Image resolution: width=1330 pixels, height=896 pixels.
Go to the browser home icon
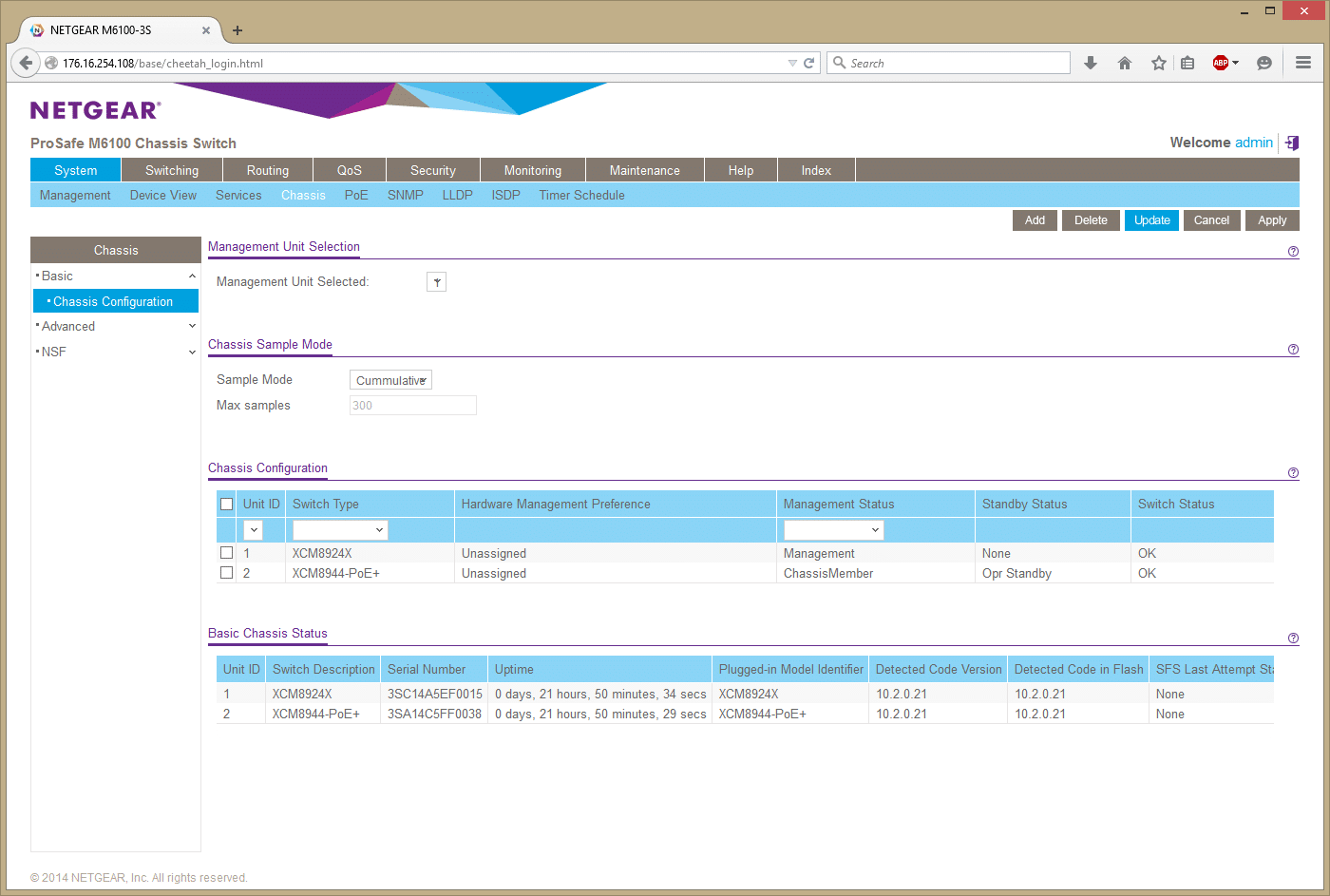1125,63
